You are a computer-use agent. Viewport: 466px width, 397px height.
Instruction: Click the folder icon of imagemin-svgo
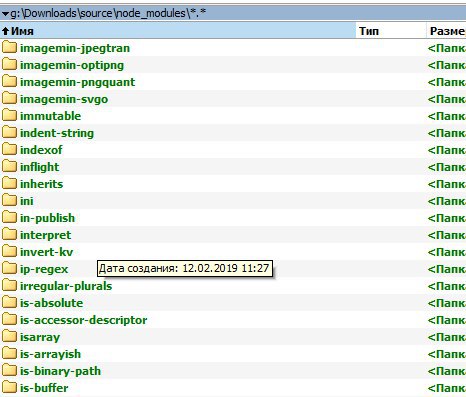(x=9, y=98)
